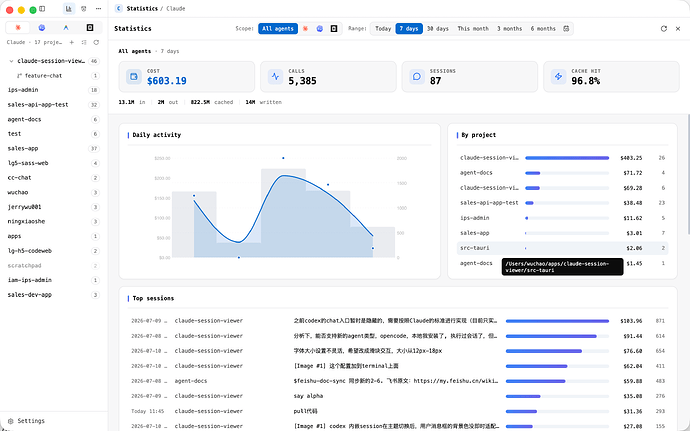Click the $91.44 session progress bar
Screen dimensions: 690x431
557,336
